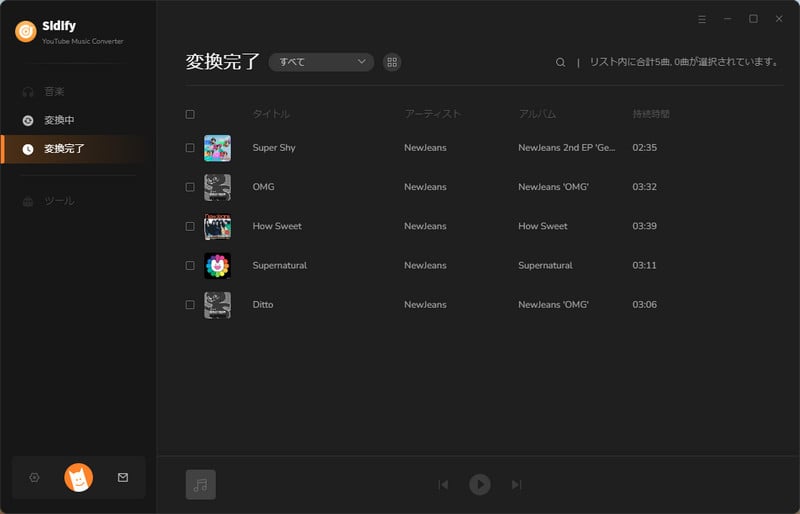Select the OMG title text
This screenshot has width=800, height=514.
[263, 187]
